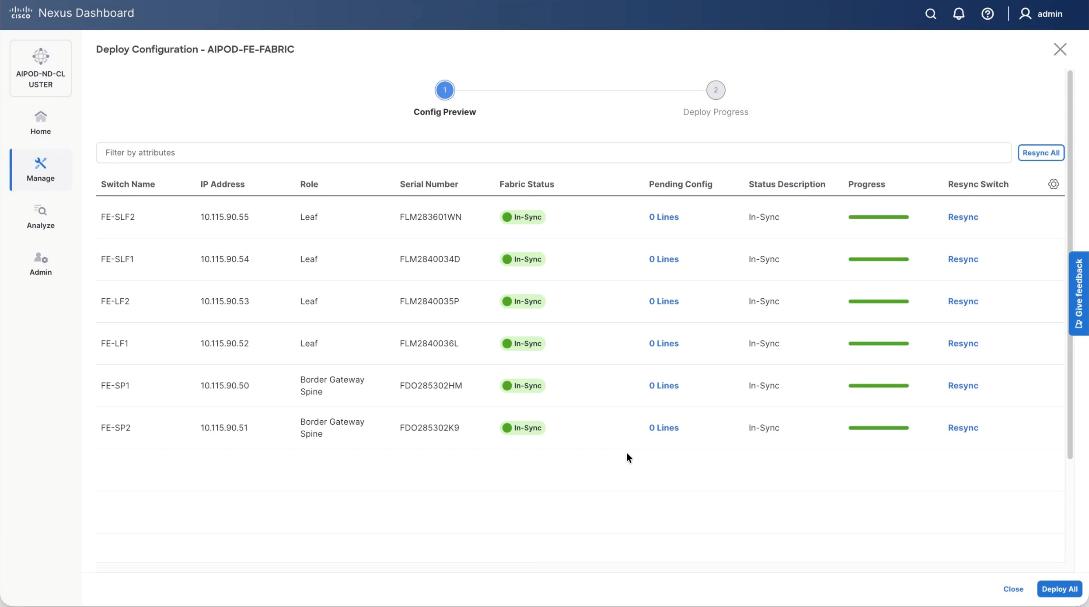Resync the FE-SLF2 switch
This screenshot has width=1089, height=607.
[963, 217]
